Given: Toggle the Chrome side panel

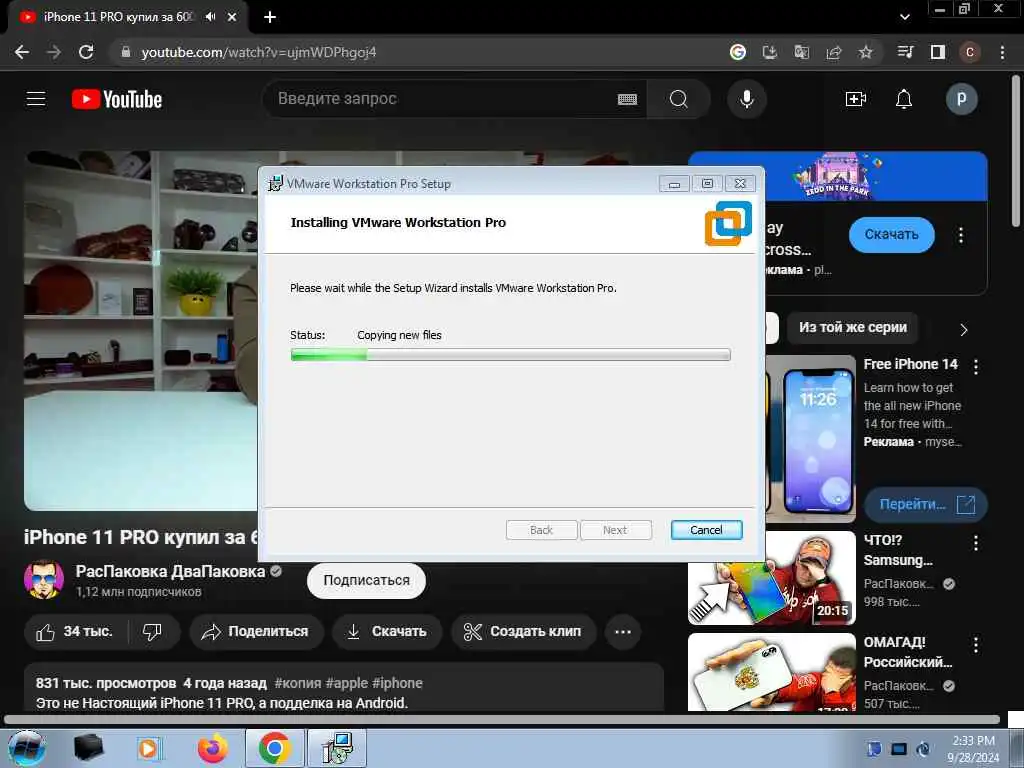Looking at the screenshot, I should (938, 52).
